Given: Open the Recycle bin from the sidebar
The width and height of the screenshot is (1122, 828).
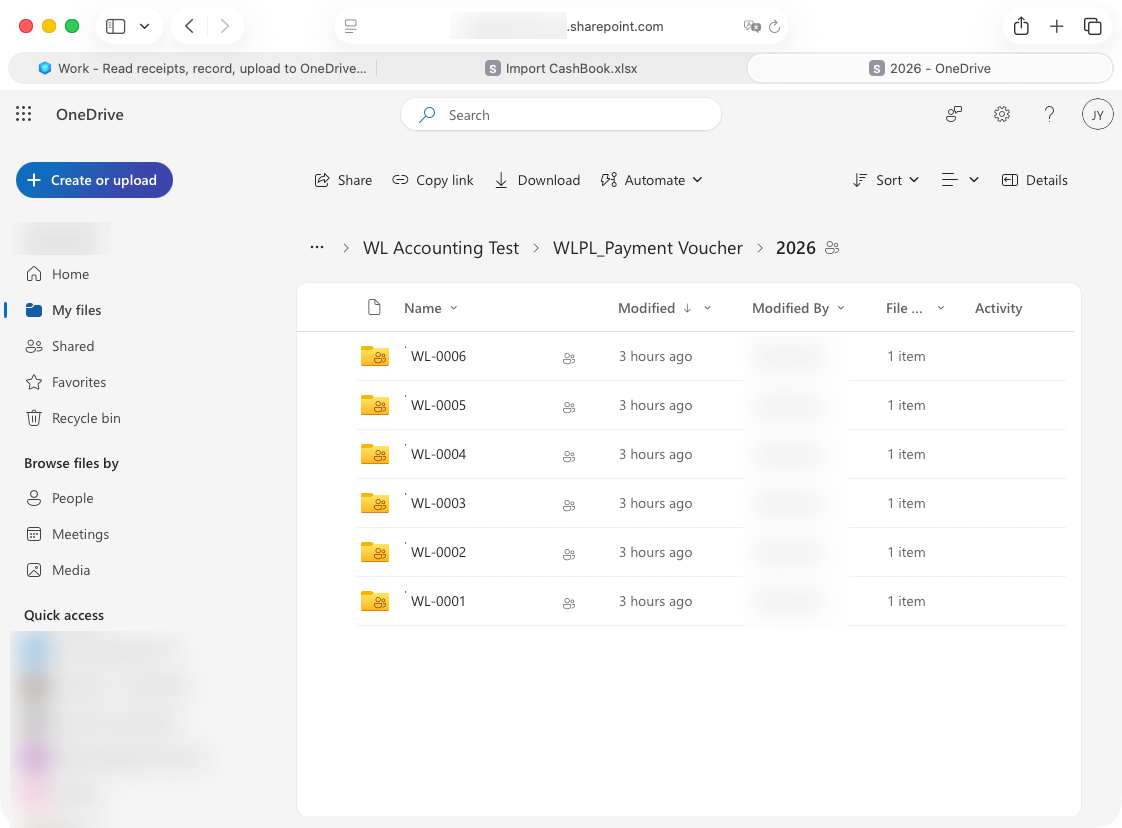Looking at the screenshot, I should [x=84, y=418].
